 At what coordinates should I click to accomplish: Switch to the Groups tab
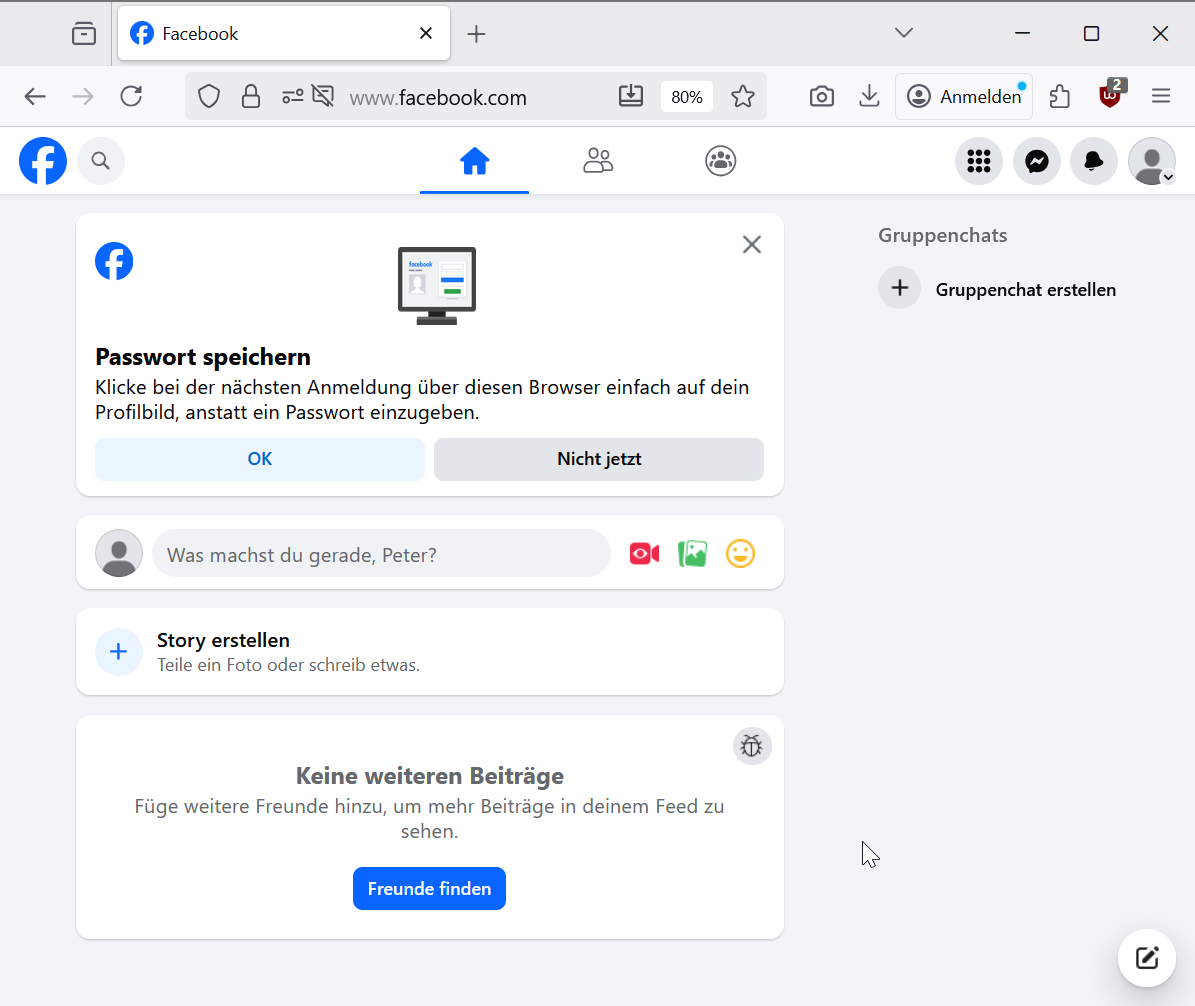point(720,161)
